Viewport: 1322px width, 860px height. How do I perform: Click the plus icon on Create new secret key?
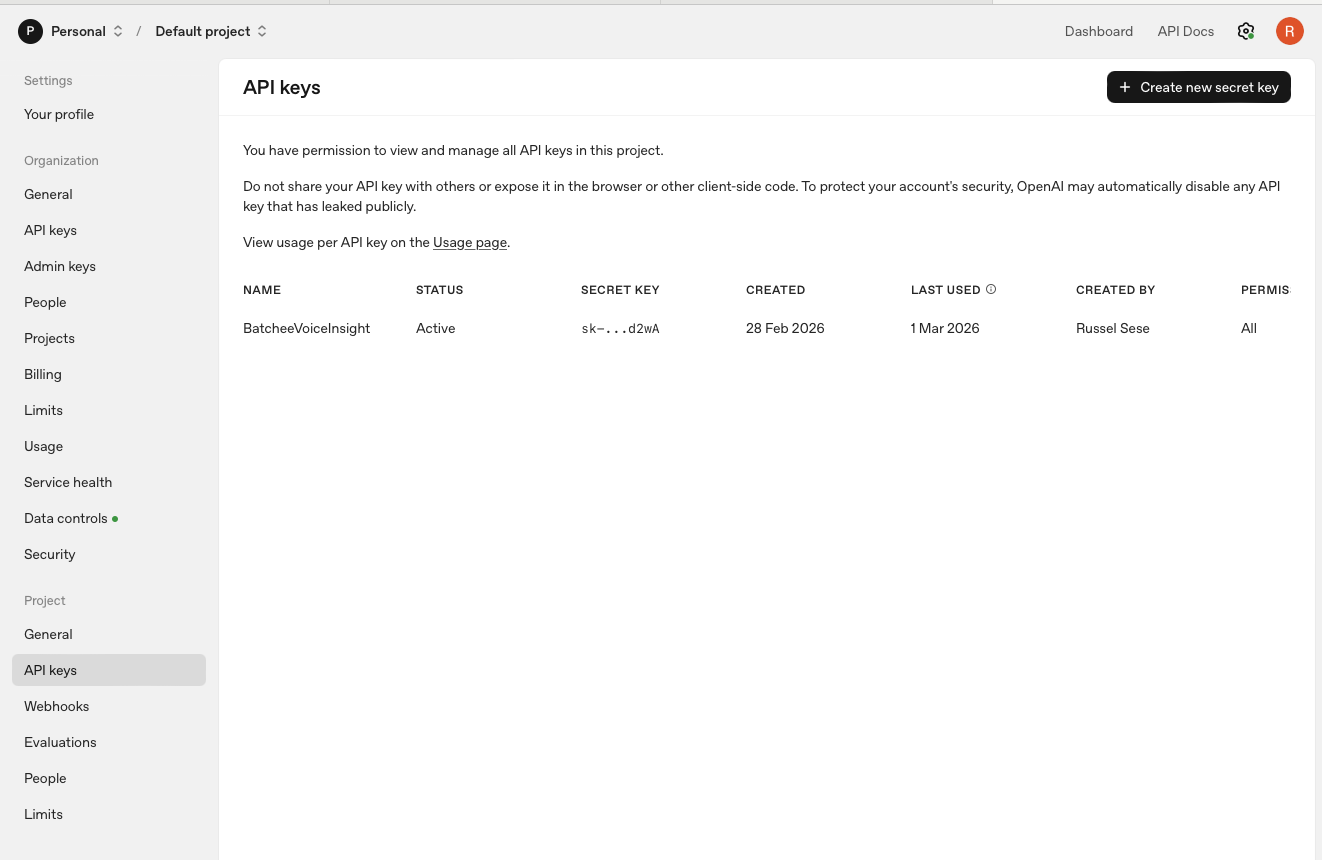[1127, 87]
